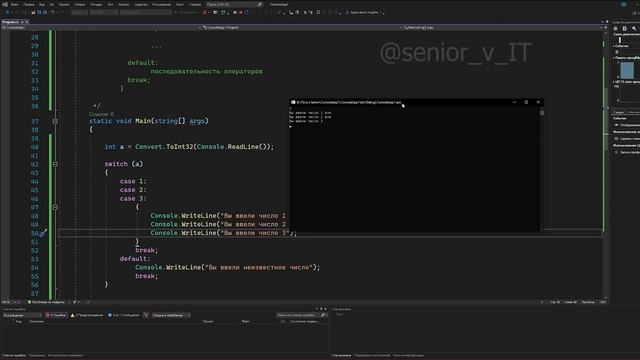This screenshot has height=360, width=640.
Task: Click the Visual Studio logo icon
Action: click(x=5, y=4)
